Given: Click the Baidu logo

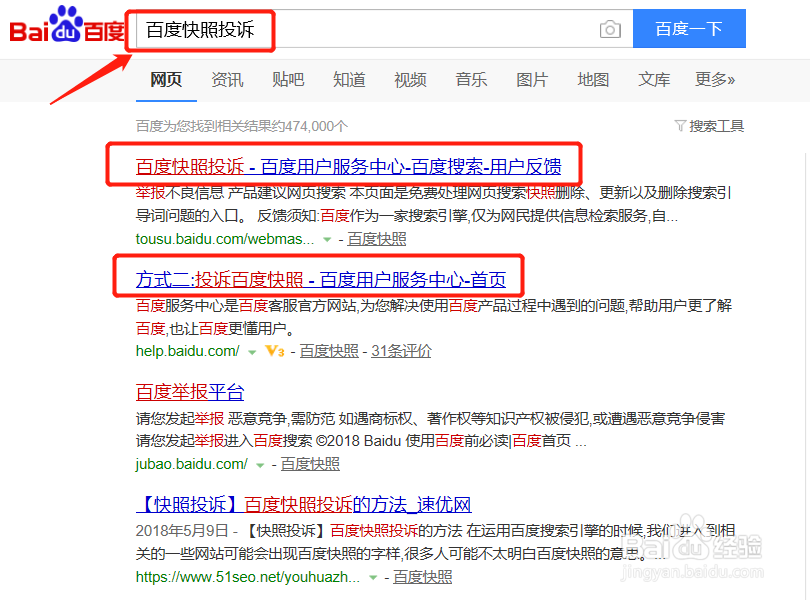Looking at the screenshot, I should 67,25.
